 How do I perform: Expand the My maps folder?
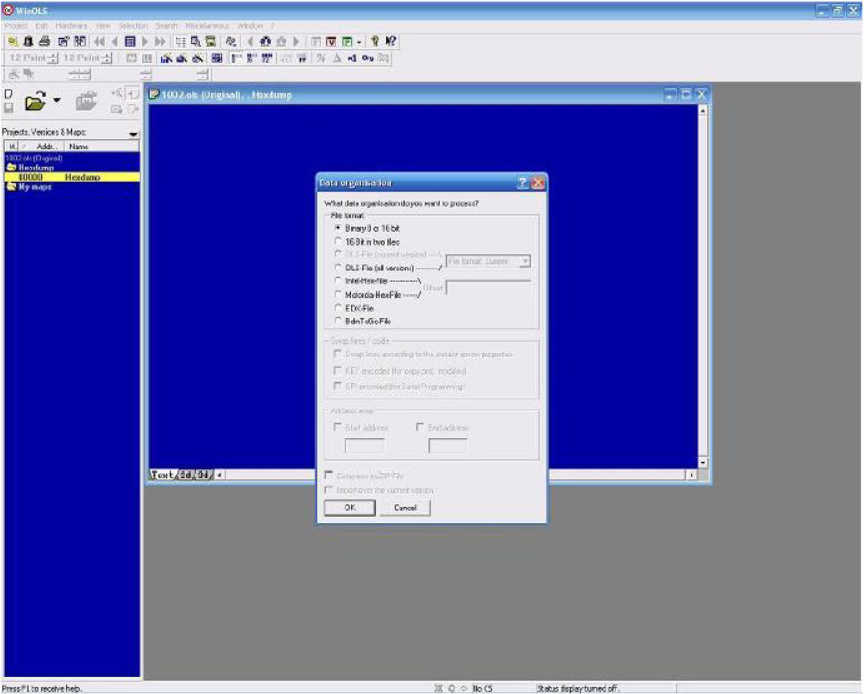pyautogui.click(x=11, y=187)
